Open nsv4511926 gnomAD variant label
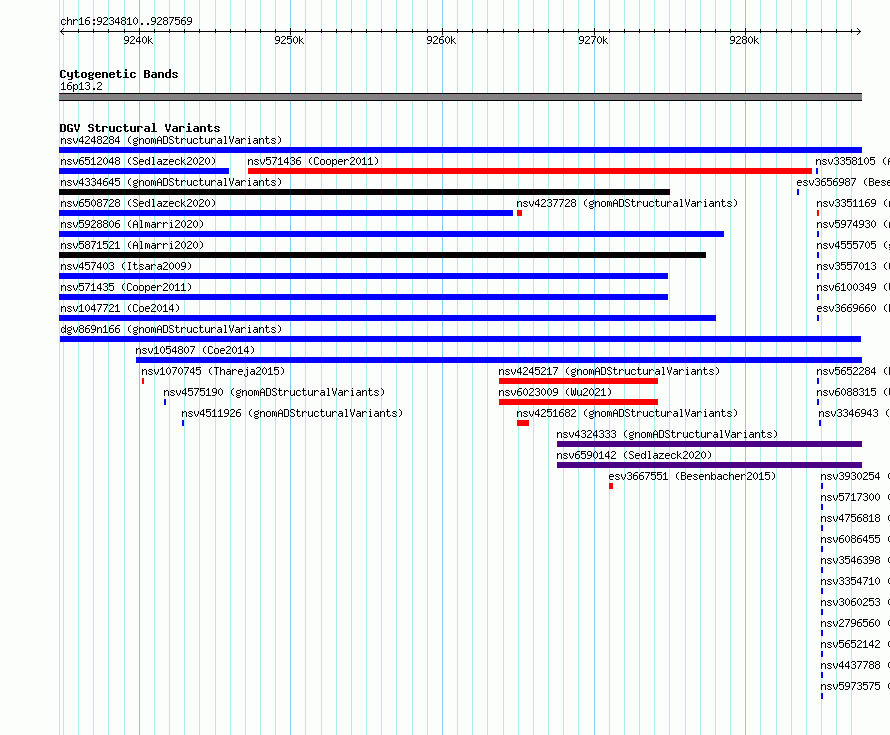This screenshot has width=890, height=735. [292, 413]
